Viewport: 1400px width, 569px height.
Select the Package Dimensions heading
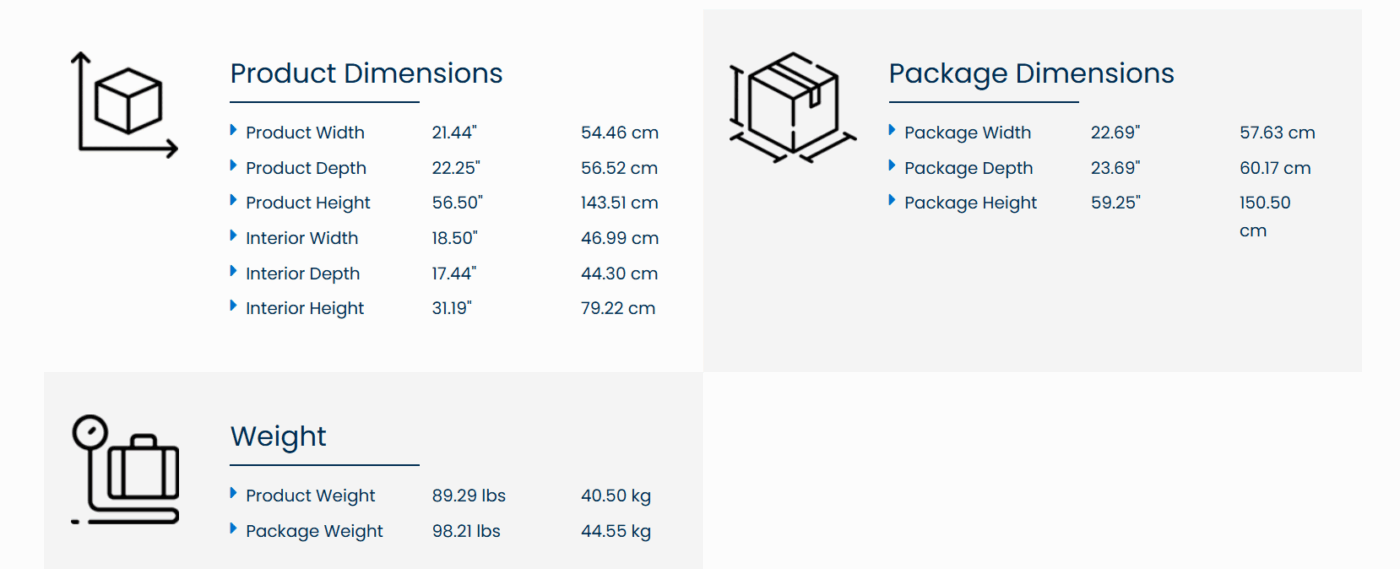click(1031, 73)
